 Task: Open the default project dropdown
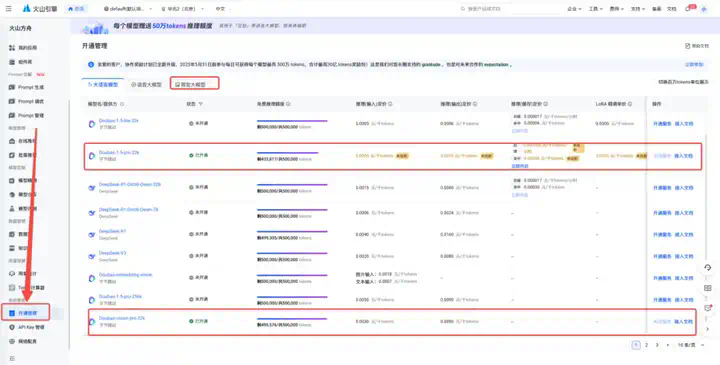pos(128,9)
